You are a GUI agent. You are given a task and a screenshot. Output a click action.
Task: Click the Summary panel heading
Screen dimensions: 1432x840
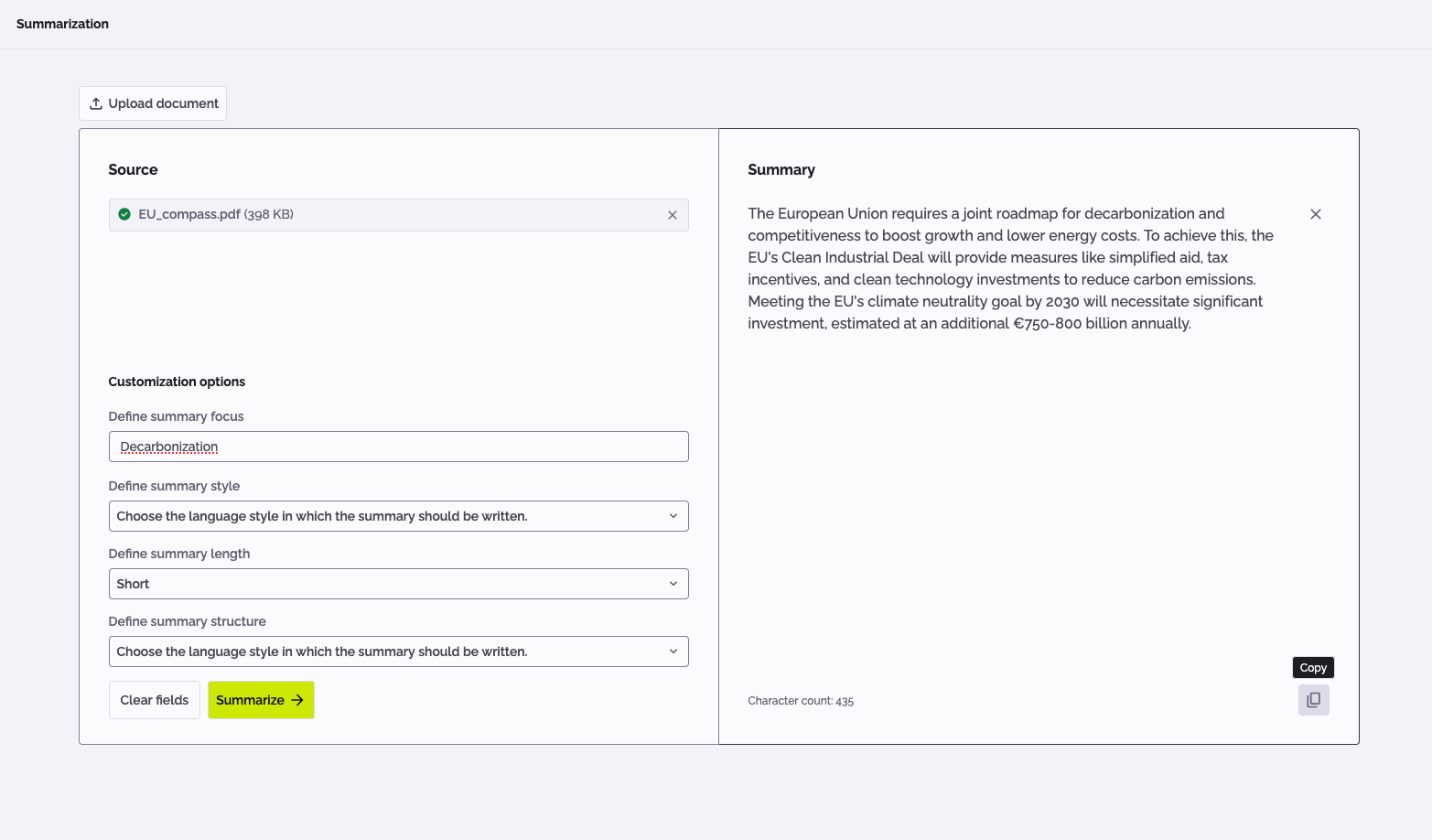coord(781,169)
